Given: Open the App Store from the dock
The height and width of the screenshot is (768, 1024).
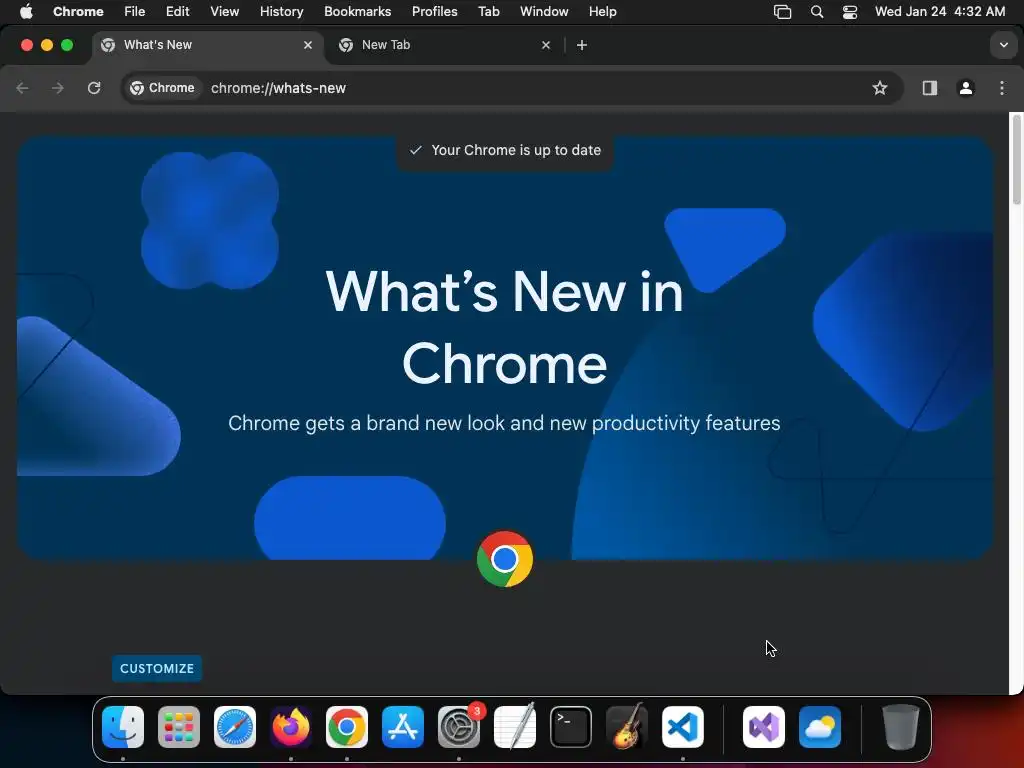Looking at the screenshot, I should [x=403, y=727].
